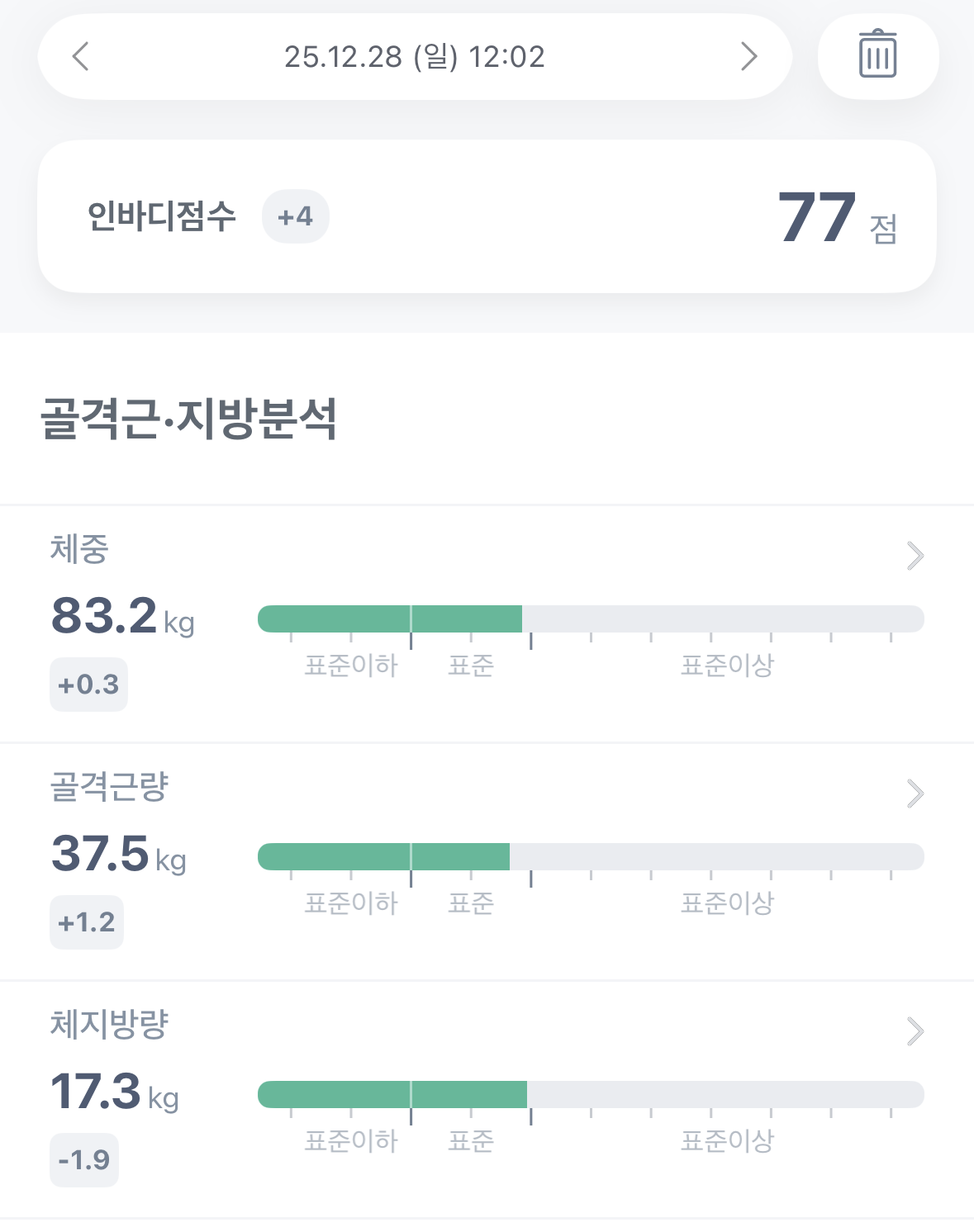The width and height of the screenshot is (974, 1232).
Task: Select the 83.2 kg weight value
Action: click(x=123, y=616)
